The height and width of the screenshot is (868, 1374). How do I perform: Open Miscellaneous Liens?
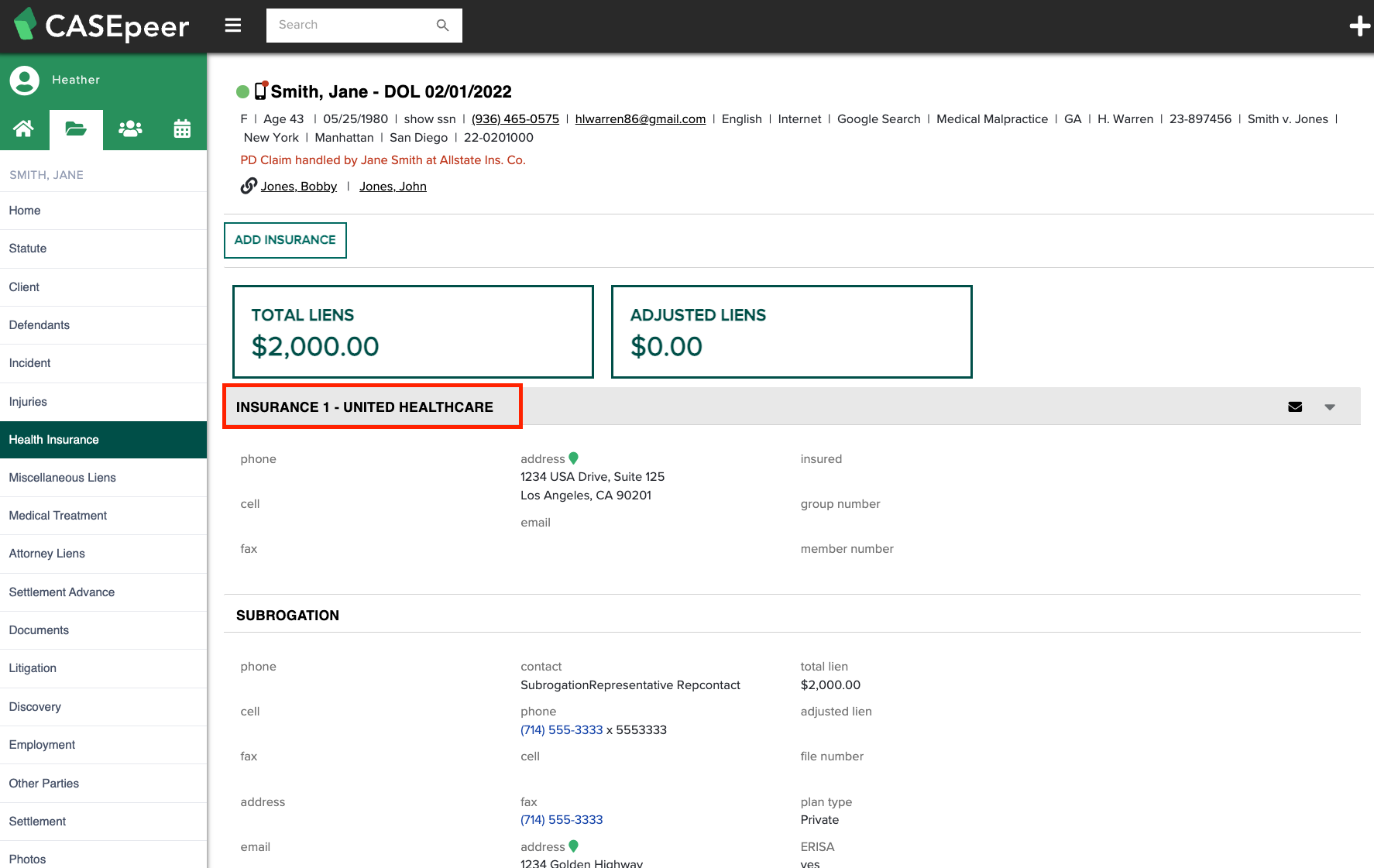point(104,478)
